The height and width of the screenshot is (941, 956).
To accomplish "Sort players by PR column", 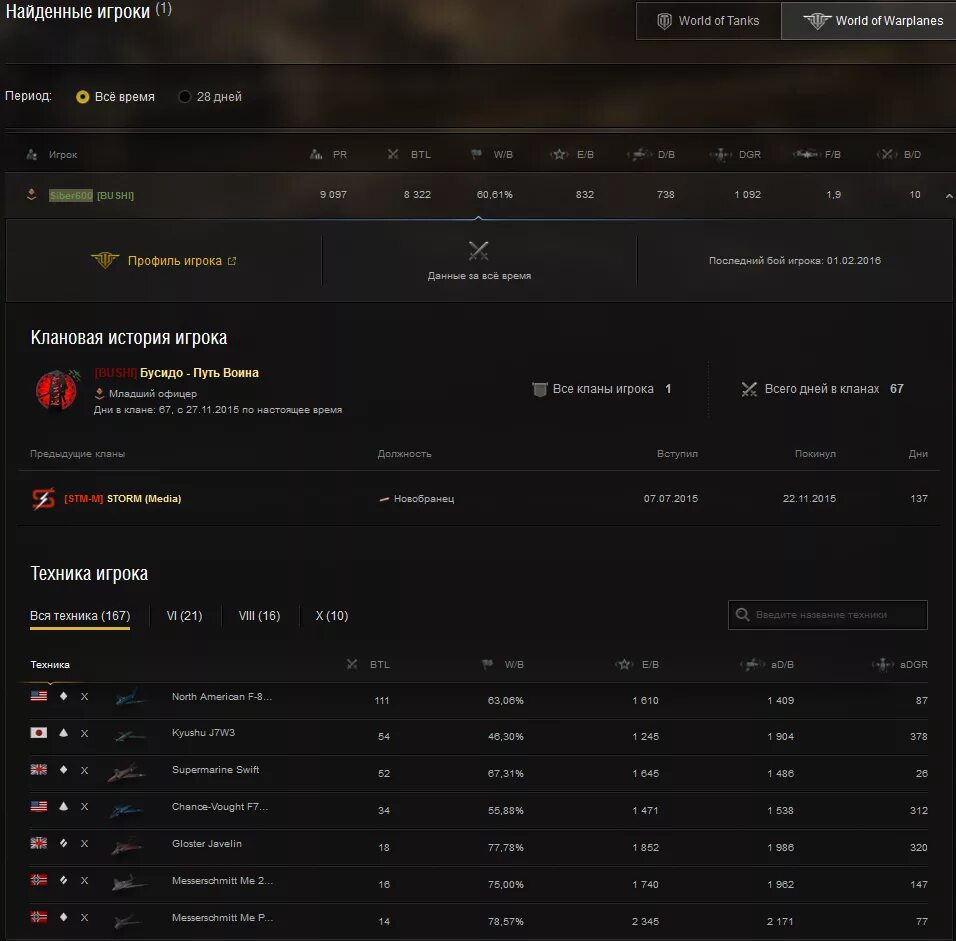I will click(329, 155).
